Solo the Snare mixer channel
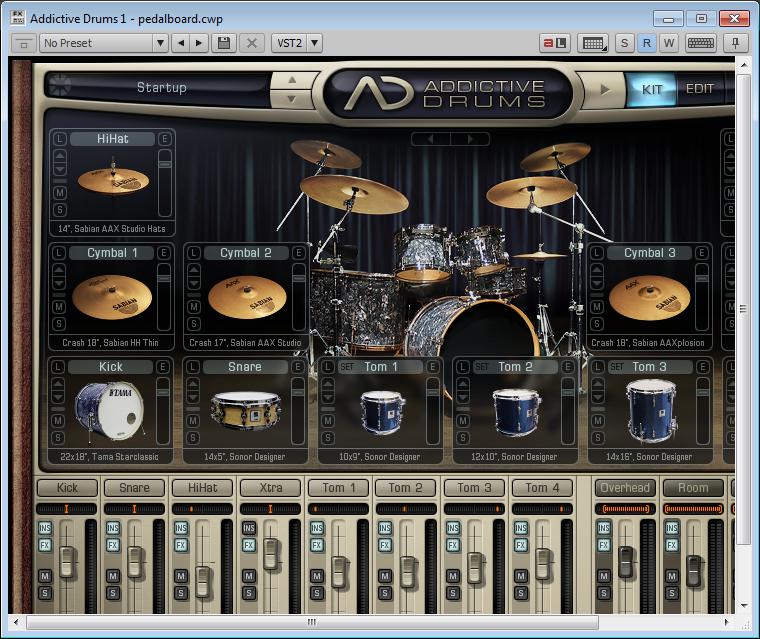The width and height of the screenshot is (760, 639). 113,593
